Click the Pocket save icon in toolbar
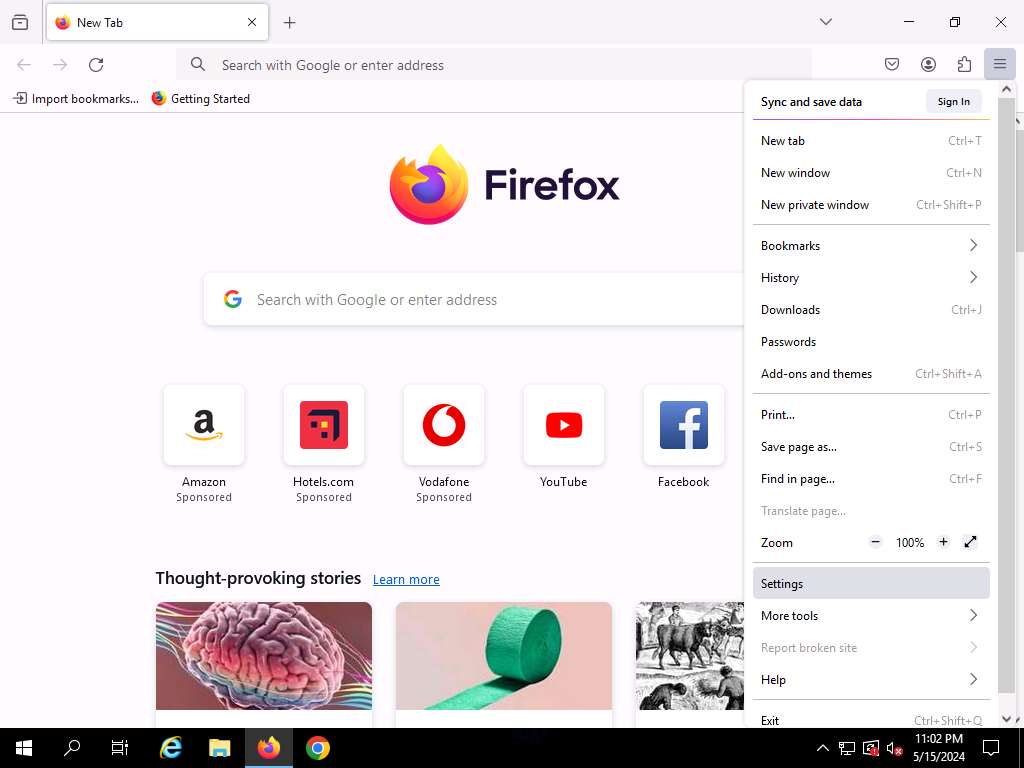 892,65
